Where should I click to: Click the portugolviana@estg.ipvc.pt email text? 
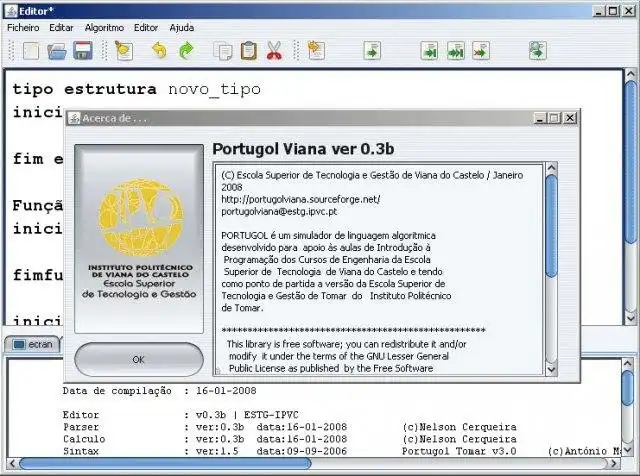click(x=279, y=211)
